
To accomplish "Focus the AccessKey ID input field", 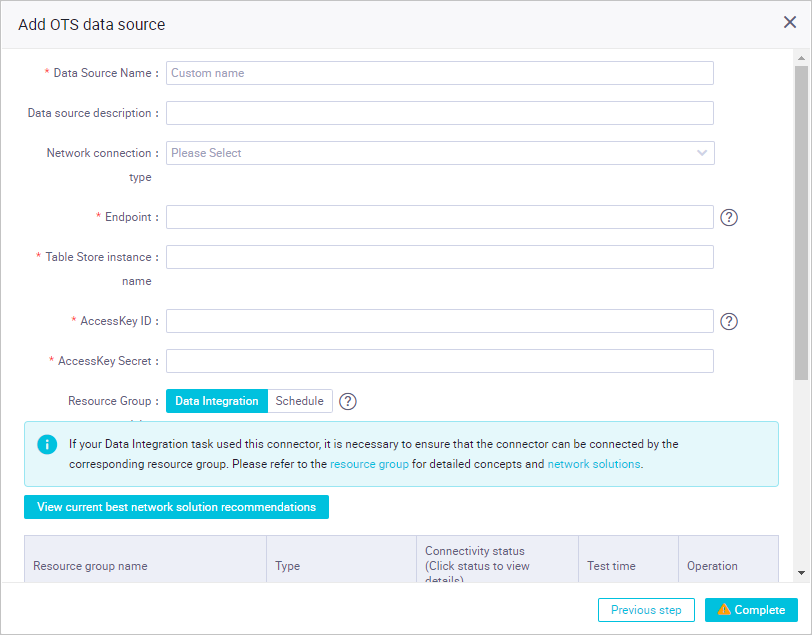I will [x=440, y=321].
